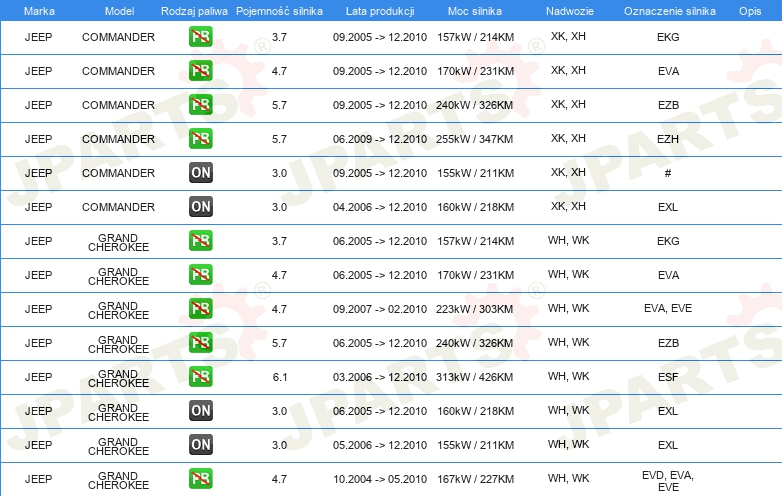Click petrol fuel icon in Commander EZB row

(x=200, y=104)
